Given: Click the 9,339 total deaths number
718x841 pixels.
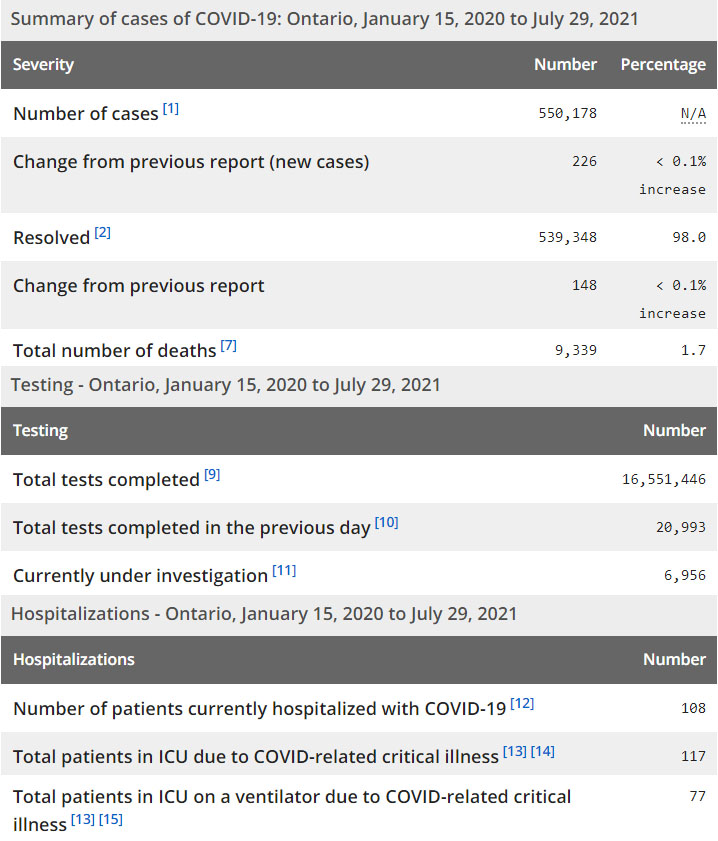Looking at the screenshot, I should [x=575, y=350].
